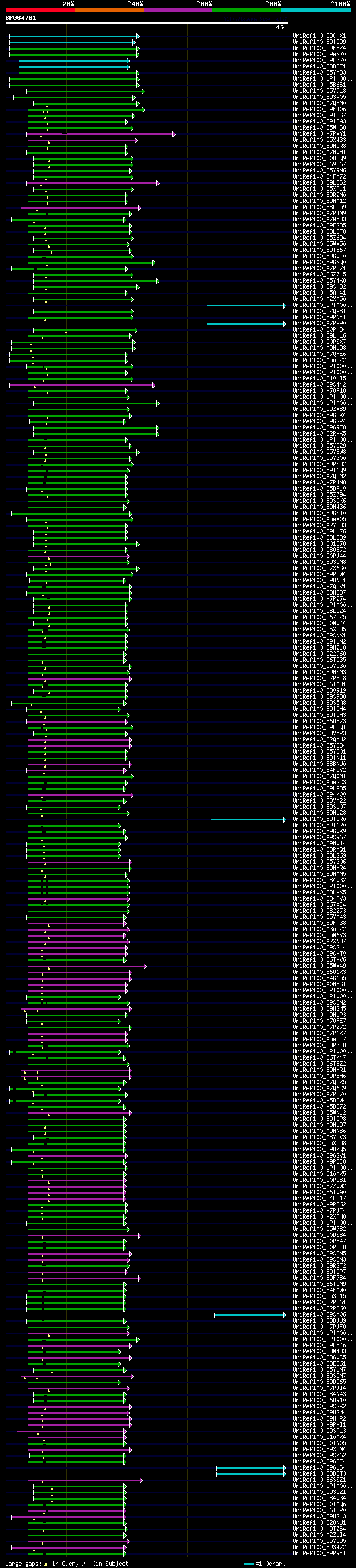Select the UniRef100_A7PJN8 label
The height and width of the screenshot is (1568, 356).
[319, 483]
